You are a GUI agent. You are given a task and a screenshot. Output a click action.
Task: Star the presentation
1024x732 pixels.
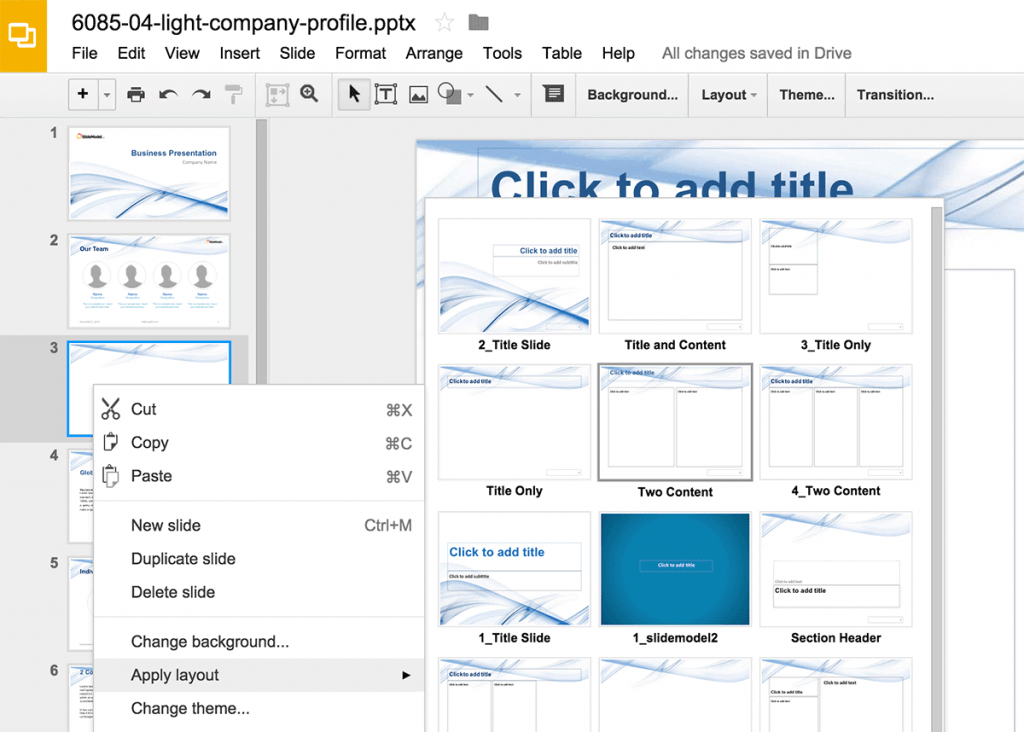tap(444, 22)
